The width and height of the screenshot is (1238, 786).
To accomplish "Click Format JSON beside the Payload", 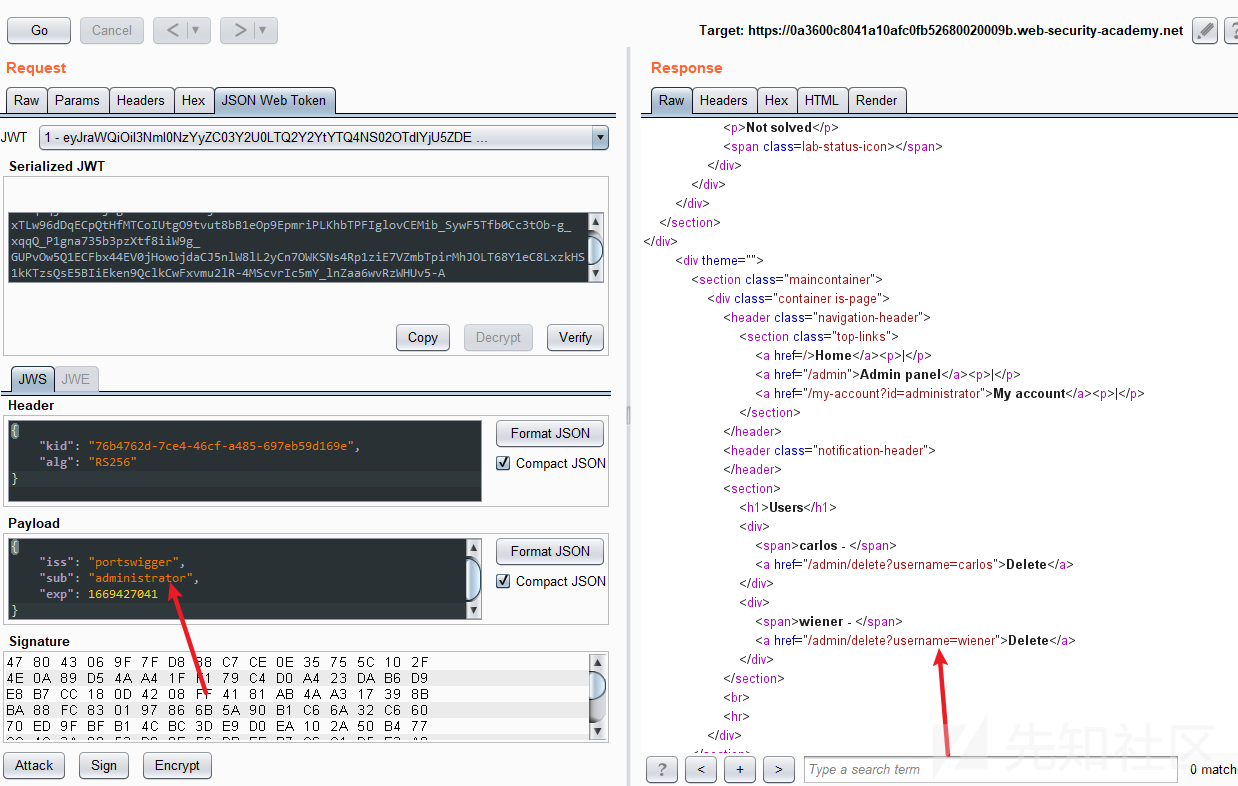I will click(x=550, y=551).
